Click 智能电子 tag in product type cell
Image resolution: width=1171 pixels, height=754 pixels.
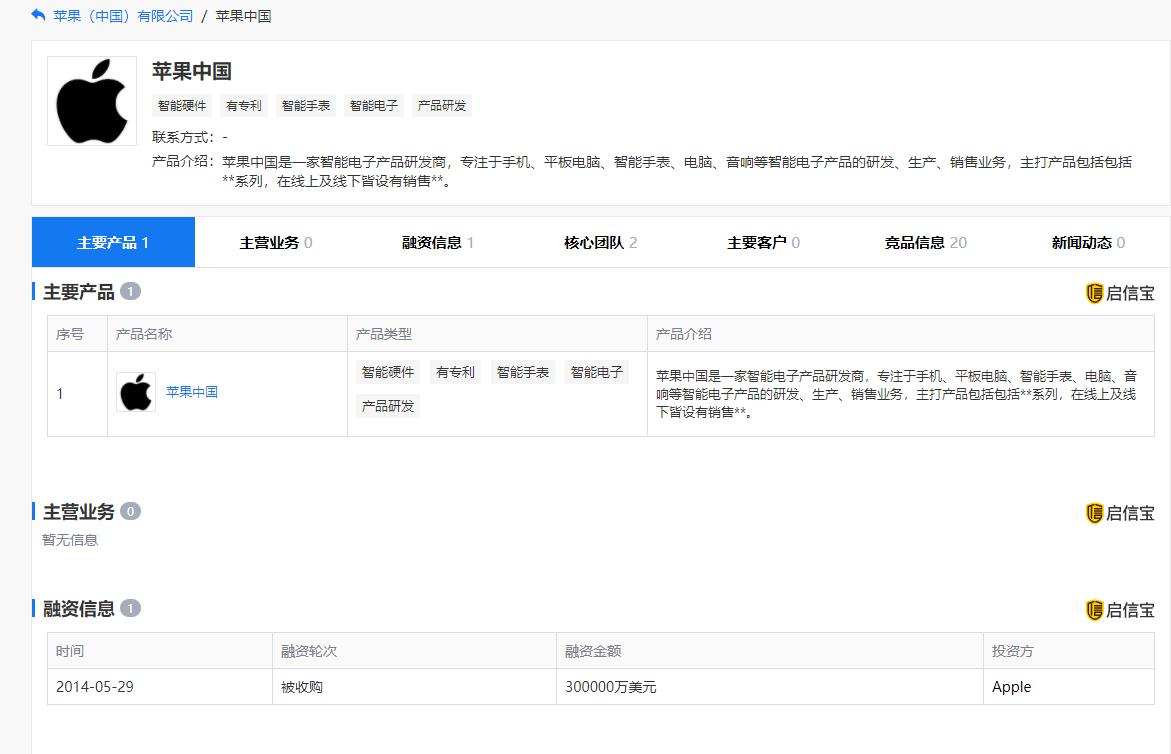click(x=597, y=372)
